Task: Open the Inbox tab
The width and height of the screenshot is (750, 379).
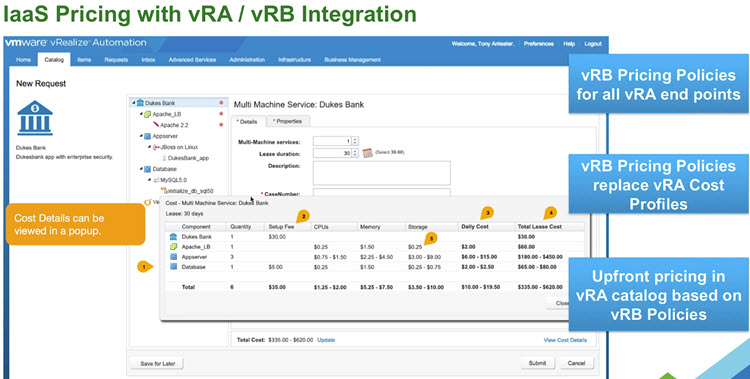Action: pyautogui.click(x=148, y=60)
